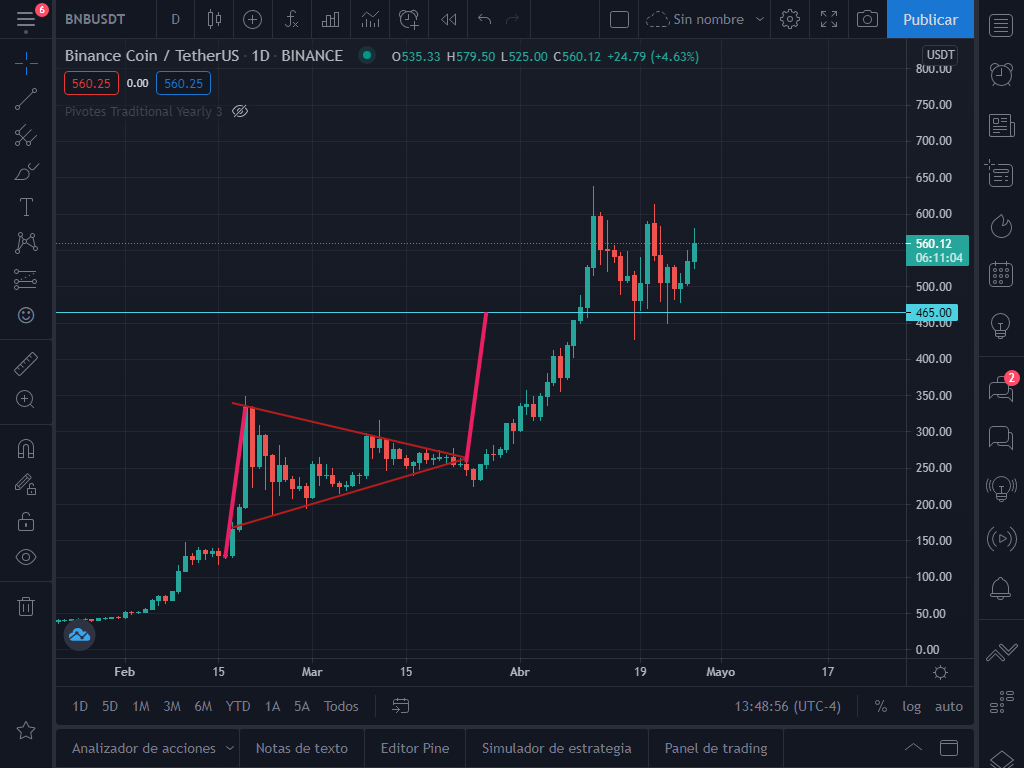Open candlestick chart style selector
The height and width of the screenshot is (768, 1024).
point(214,20)
